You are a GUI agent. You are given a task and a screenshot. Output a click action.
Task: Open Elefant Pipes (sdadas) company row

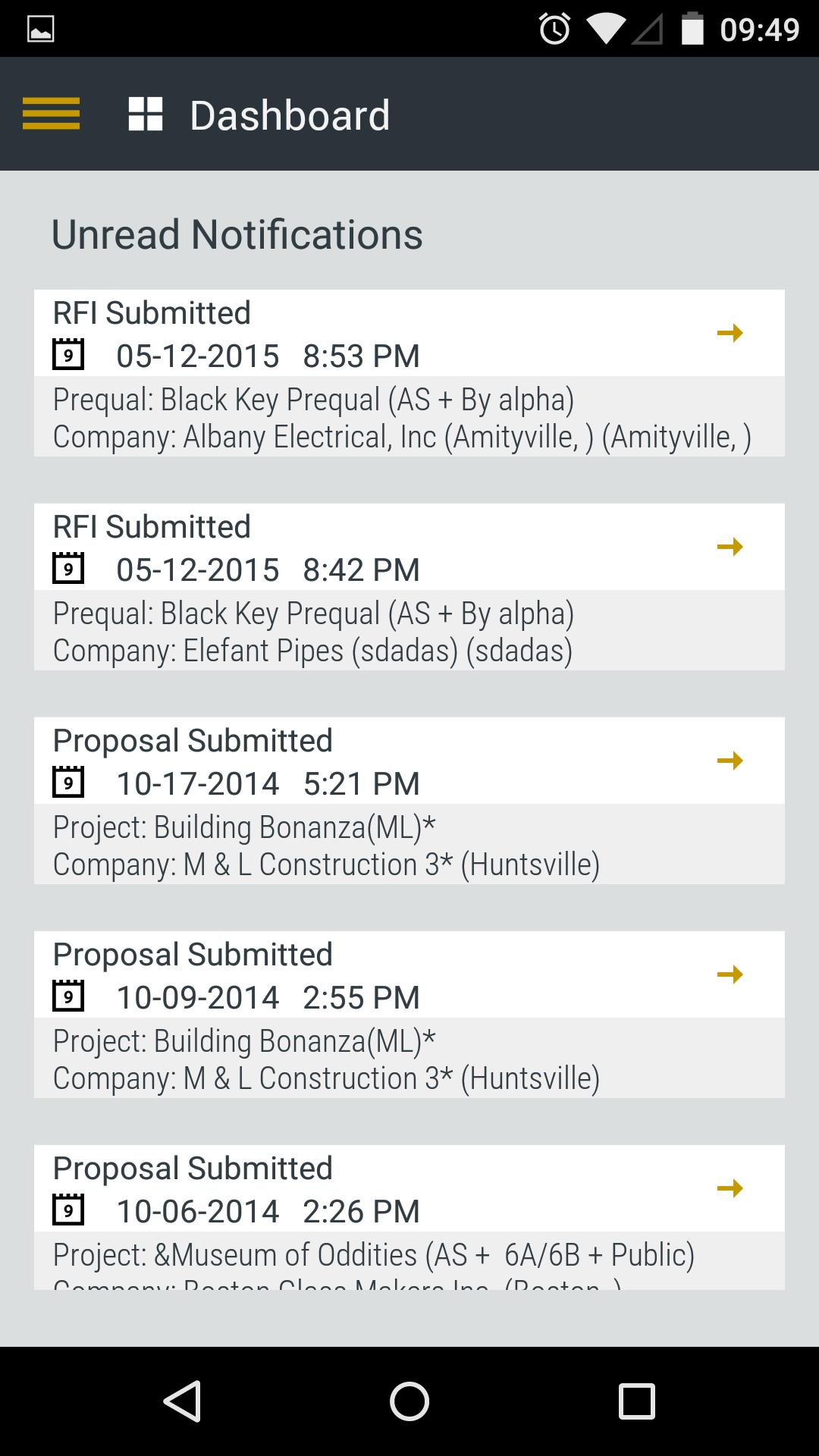coord(312,651)
